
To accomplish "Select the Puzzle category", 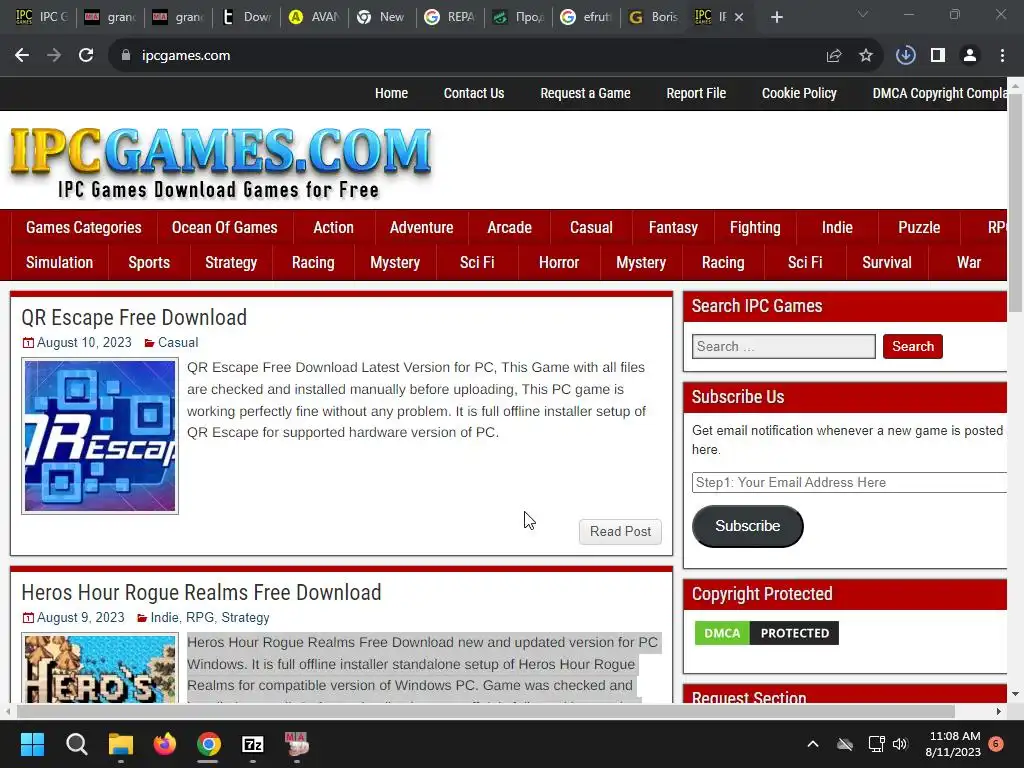I will tap(919, 227).
